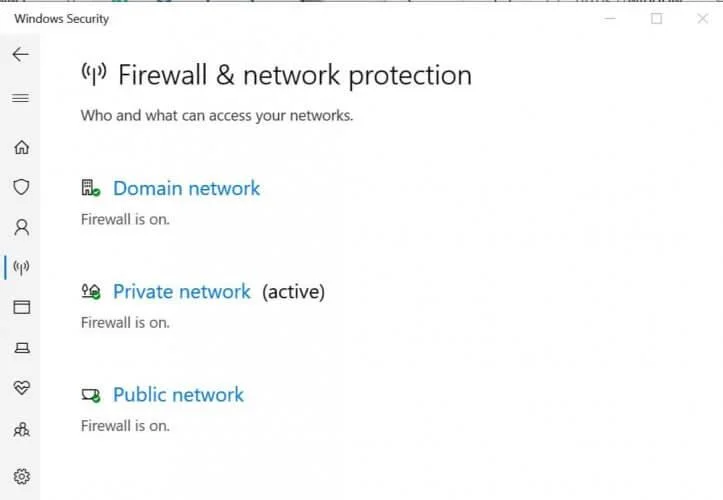The width and height of the screenshot is (723, 500).
Task: Open Device performance & health heart icon
Action: coord(21,387)
